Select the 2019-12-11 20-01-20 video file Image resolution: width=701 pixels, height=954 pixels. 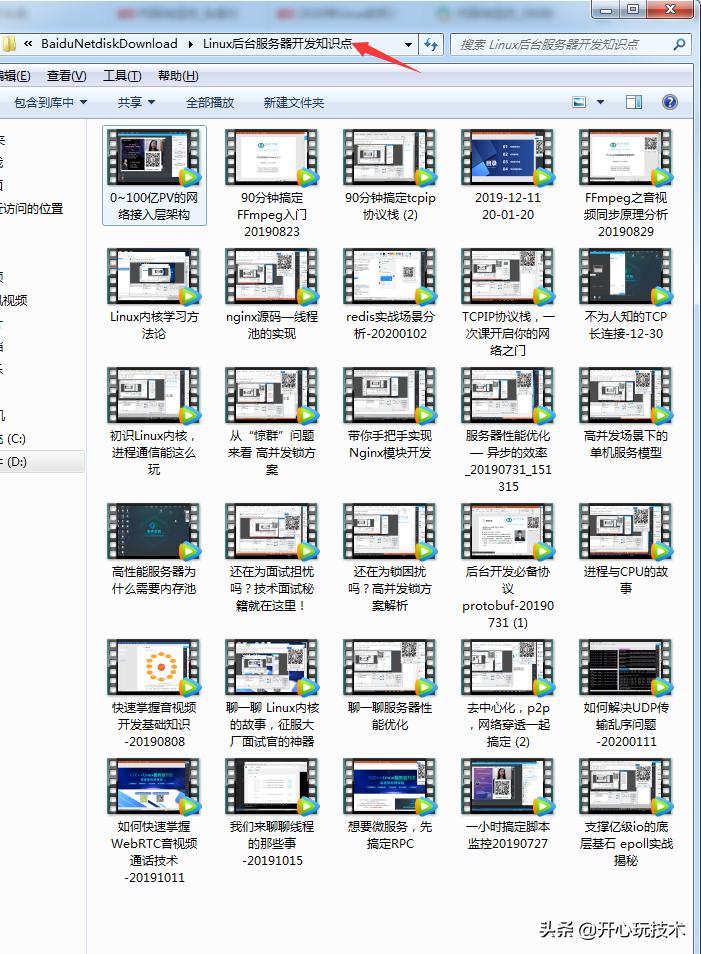508,175
